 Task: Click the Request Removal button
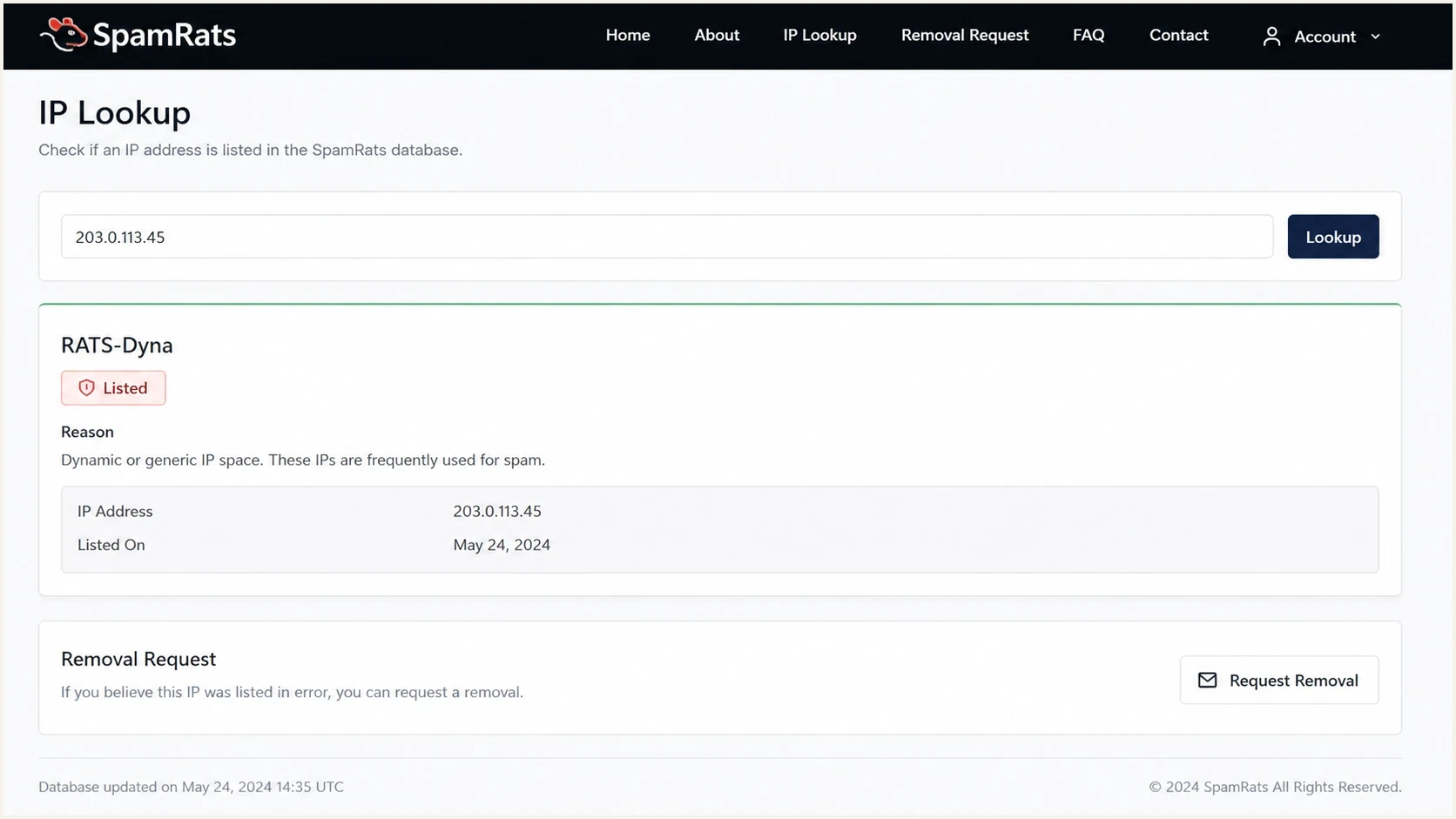tap(1278, 680)
